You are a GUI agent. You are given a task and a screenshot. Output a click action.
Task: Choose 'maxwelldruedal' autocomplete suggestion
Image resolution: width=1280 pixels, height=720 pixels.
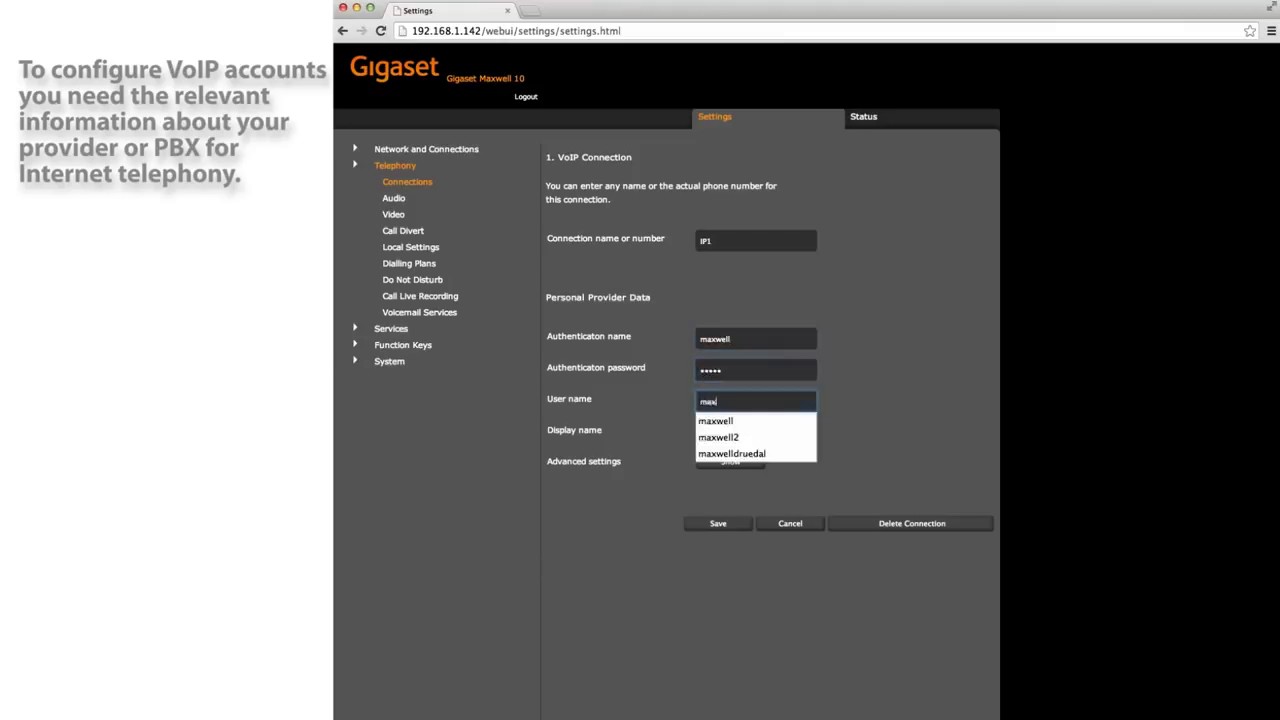pyautogui.click(x=756, y=454)
